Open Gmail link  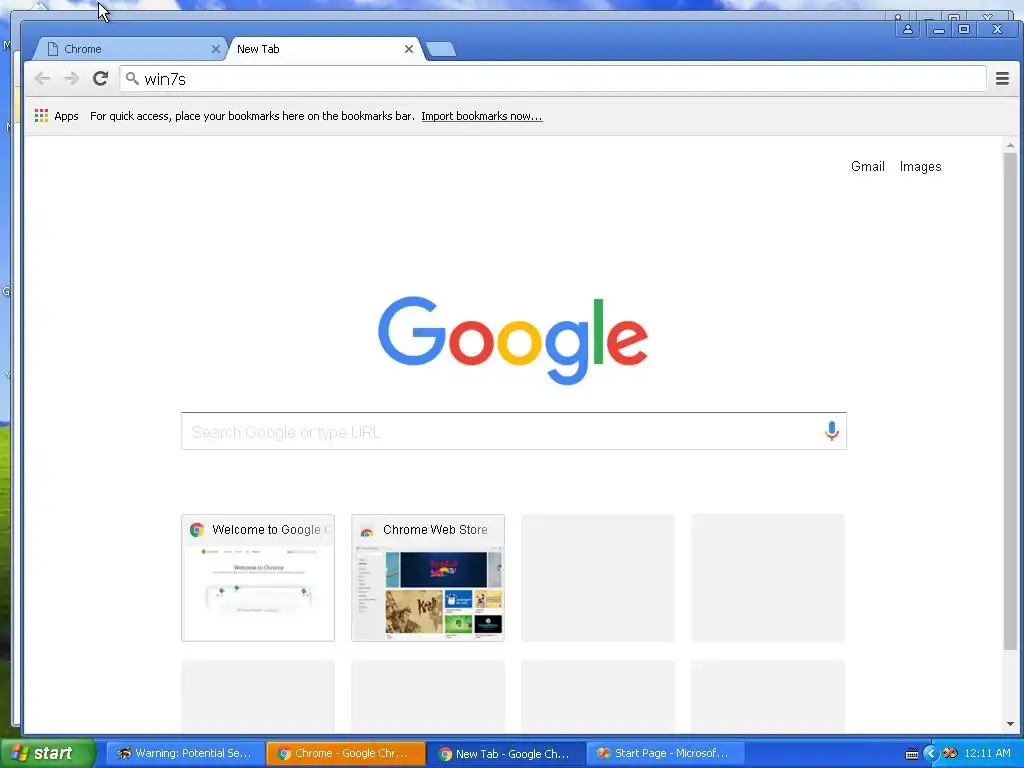867,167
